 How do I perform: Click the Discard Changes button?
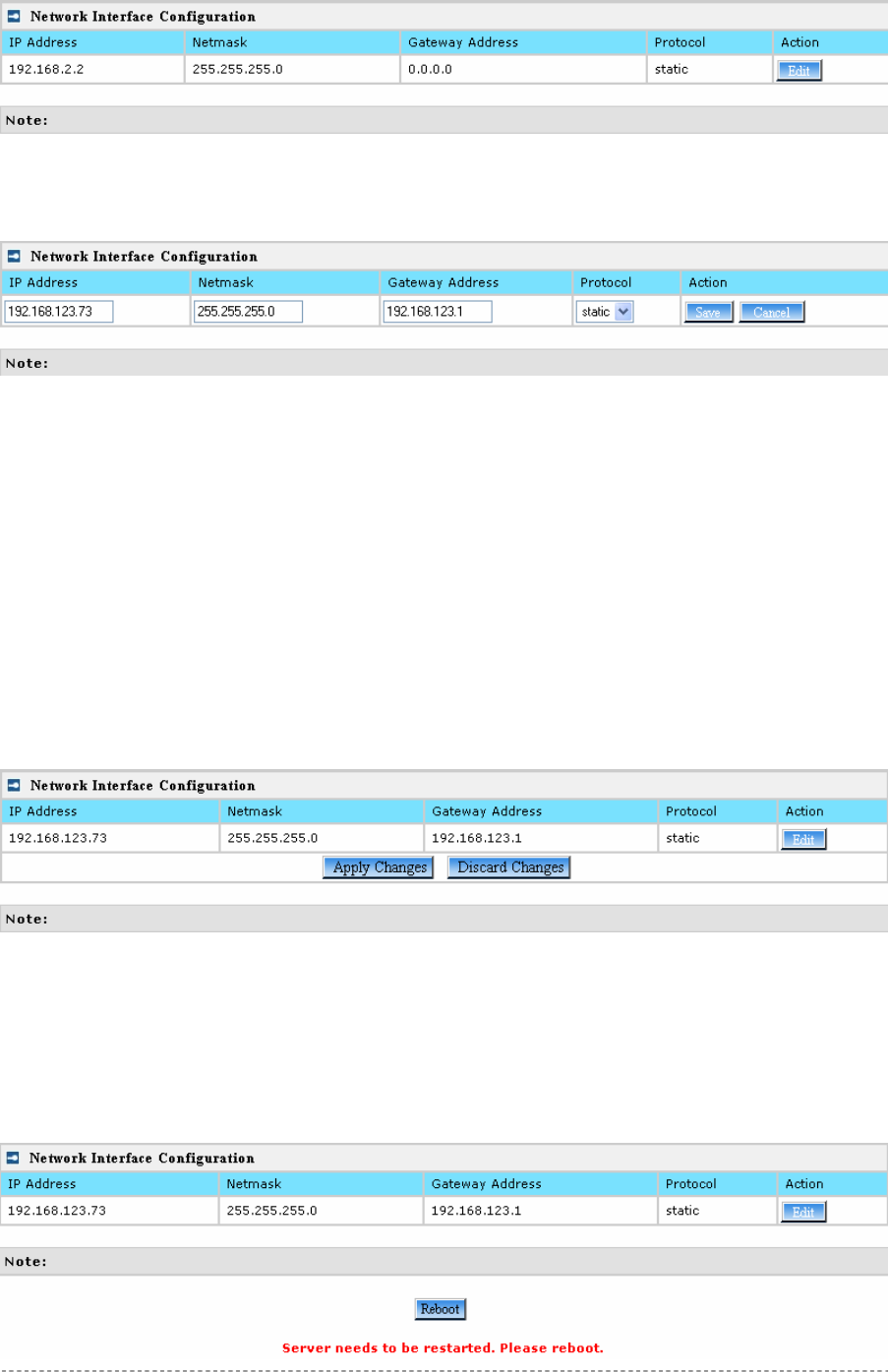pos(509,867)
